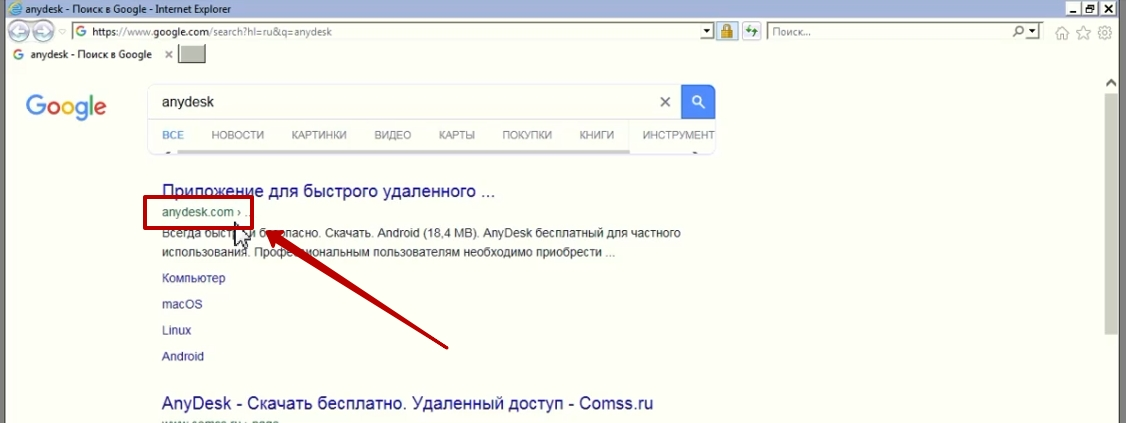The height and width of the screenshot is (423, 1126).
Task: Click the scrollbar up arrow at top
Action: tap(1110, 83)
